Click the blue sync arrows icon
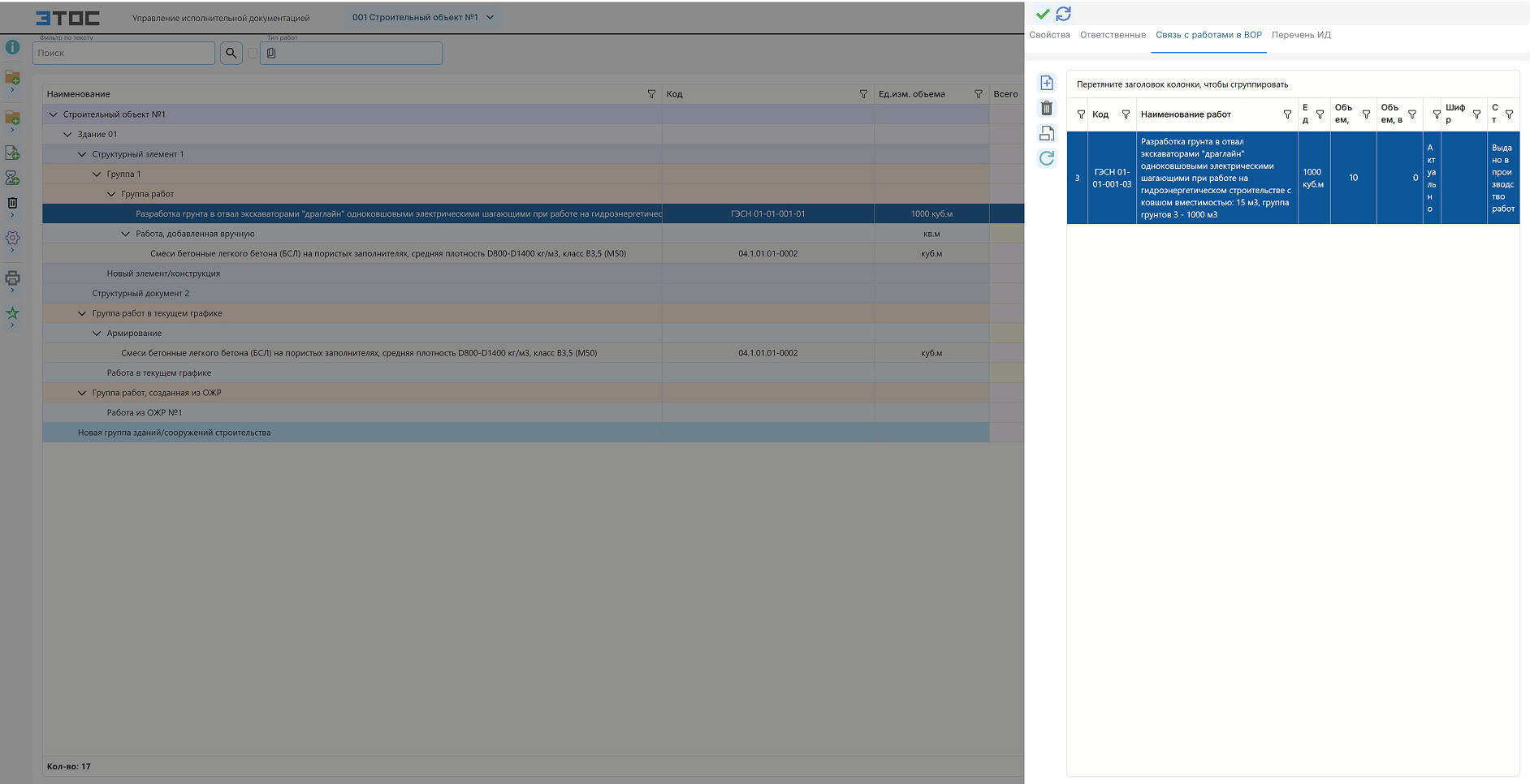 coord(1063,14)
